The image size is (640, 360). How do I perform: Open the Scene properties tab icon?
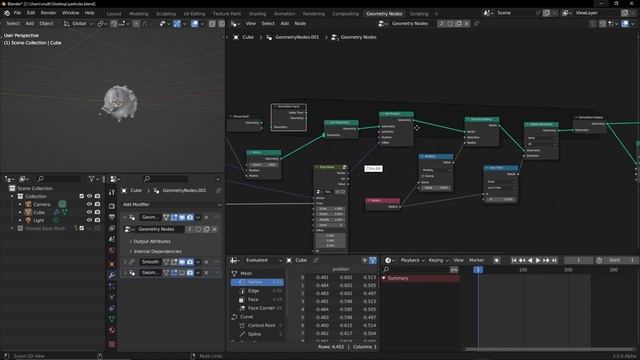point(112,240)
